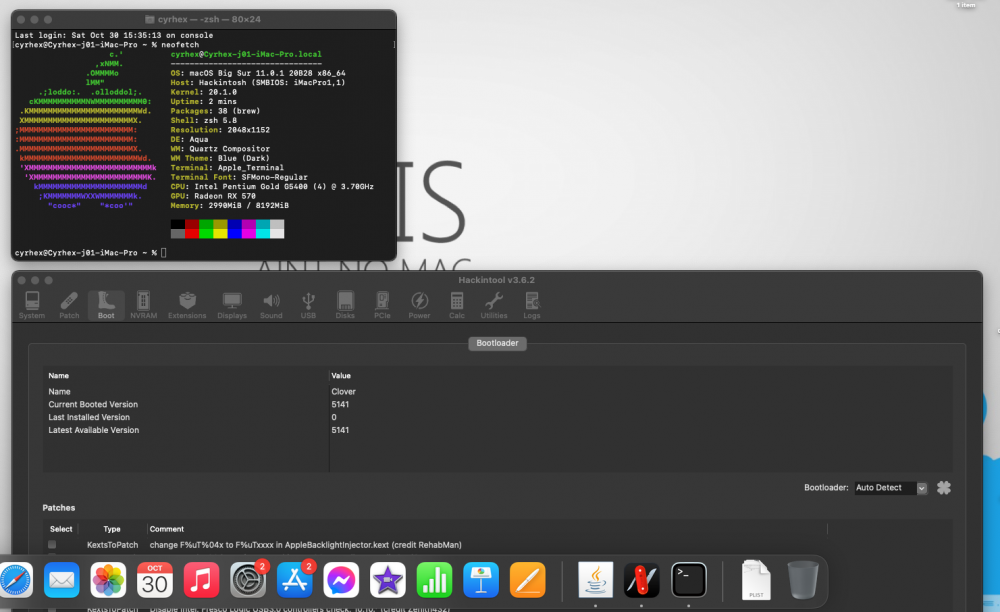
Task: Click the Comment column header in Patches
Action: [x=166, y=529]
